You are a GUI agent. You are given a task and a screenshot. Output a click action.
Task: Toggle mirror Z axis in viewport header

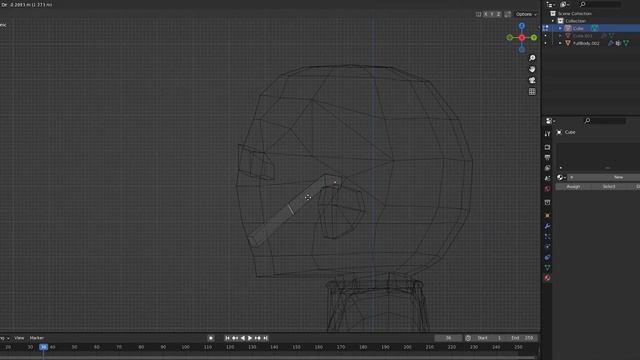498,14
